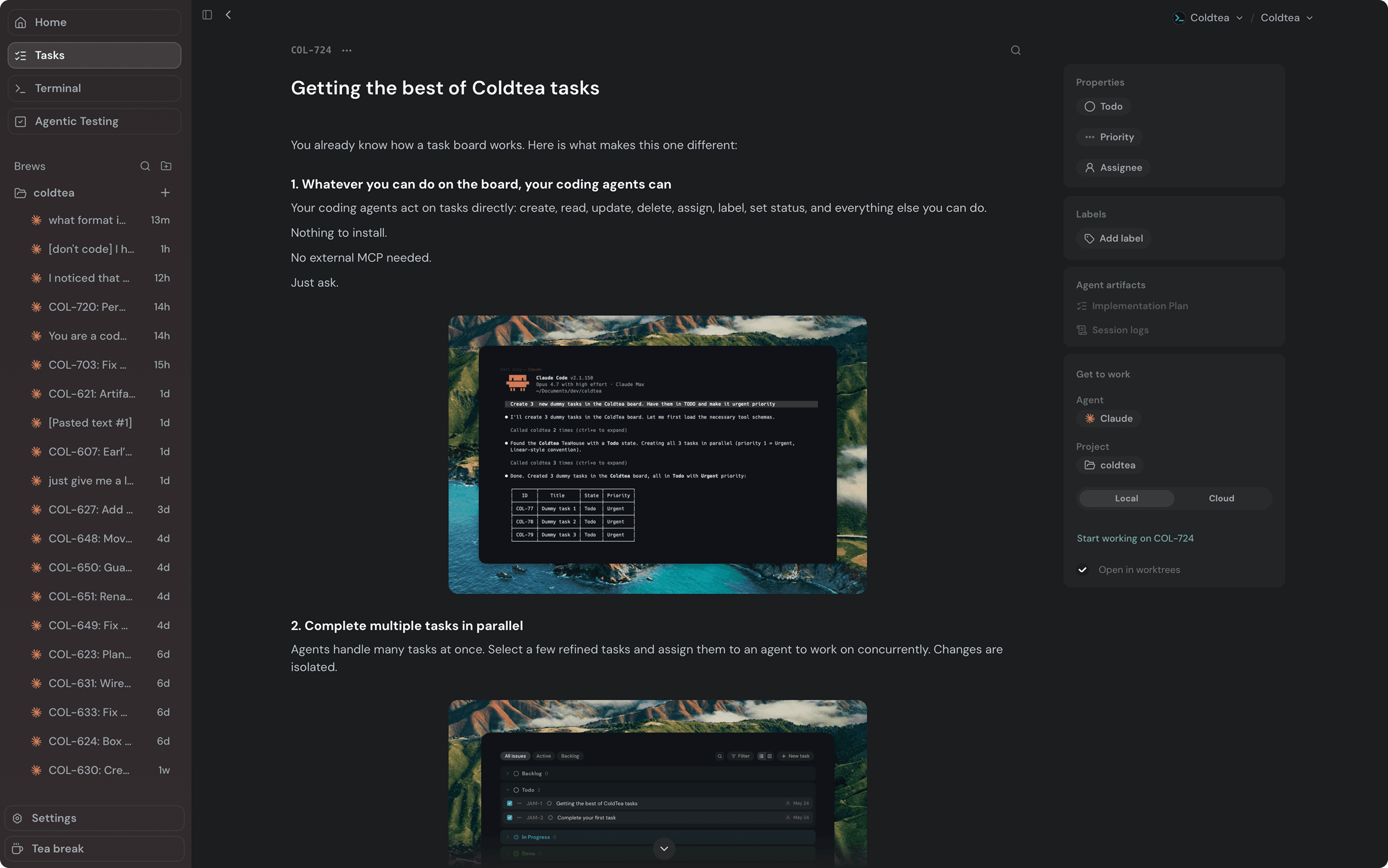Click the Claude starburst icon in Agent chip
The image size is (1388, 868).
click(1089, 418)
